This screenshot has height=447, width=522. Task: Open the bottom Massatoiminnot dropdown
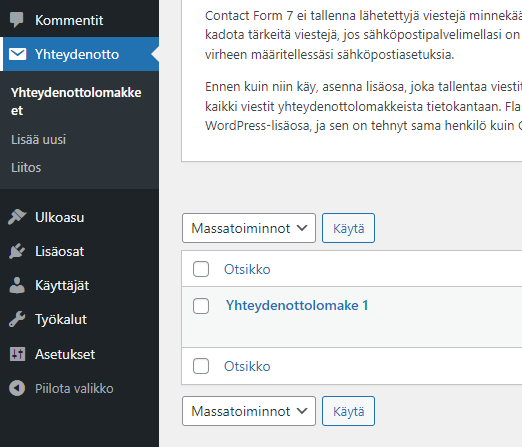pos(249,411)
